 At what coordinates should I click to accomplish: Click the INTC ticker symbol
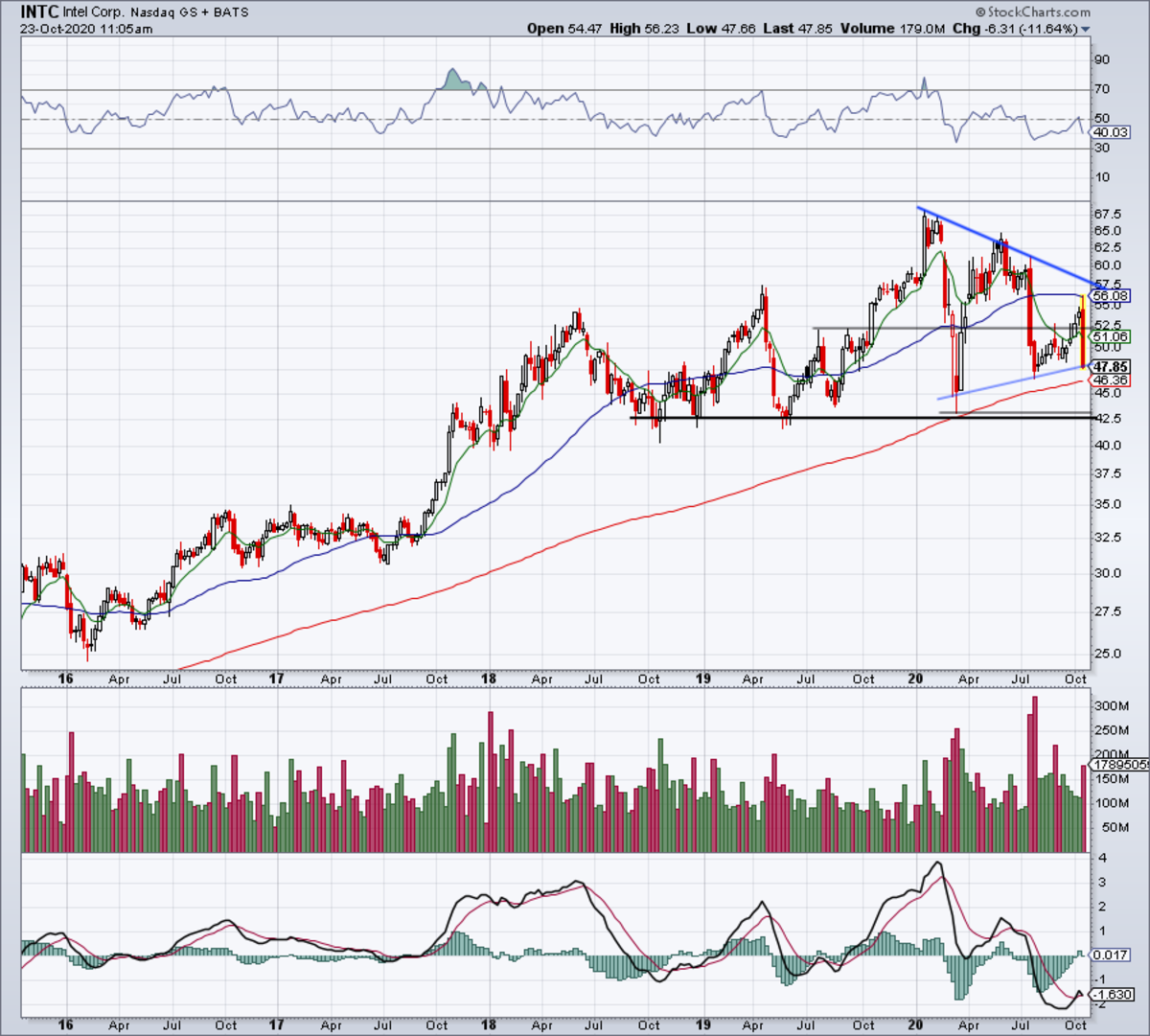tap(39, 13)
